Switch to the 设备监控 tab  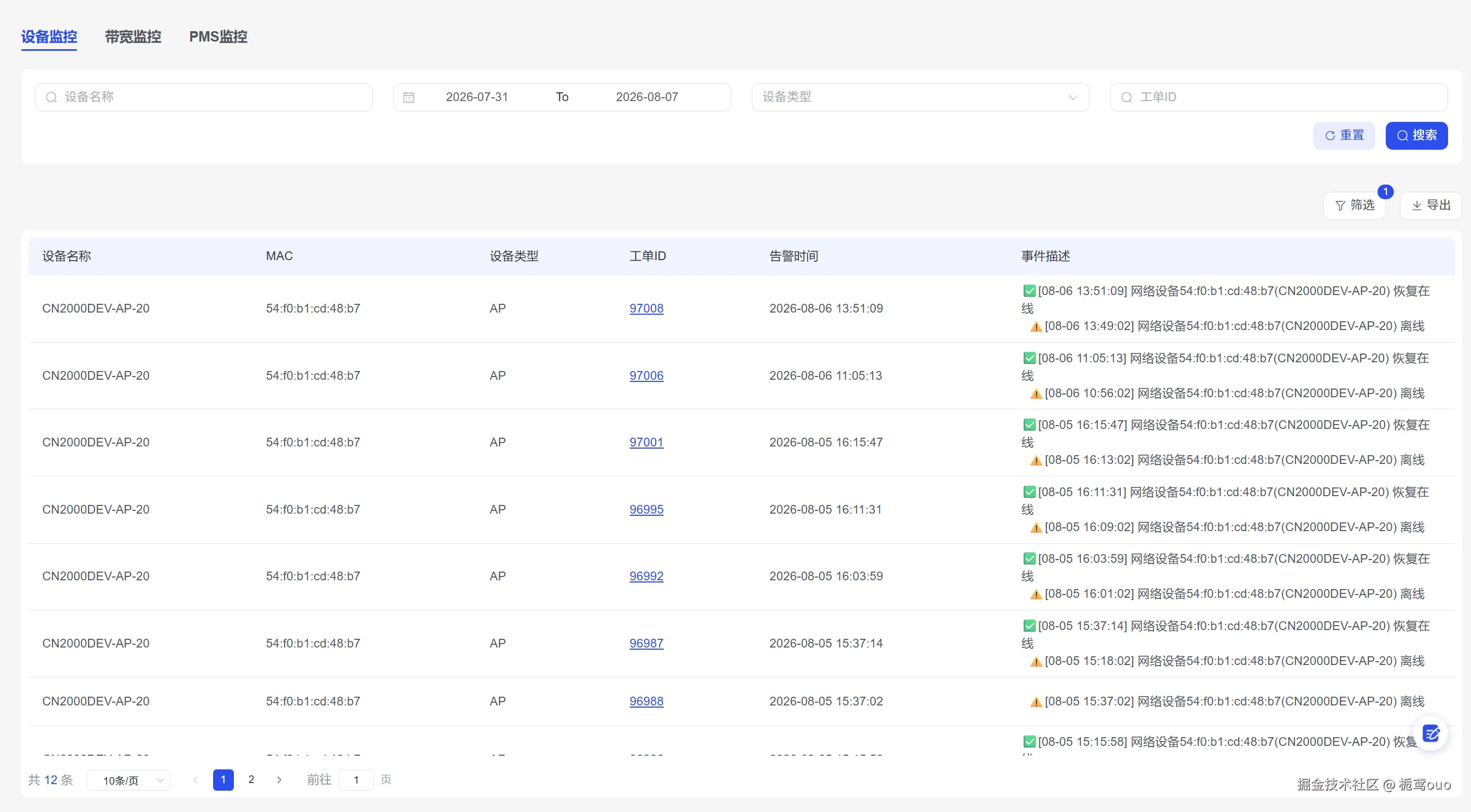coord(49,37)
